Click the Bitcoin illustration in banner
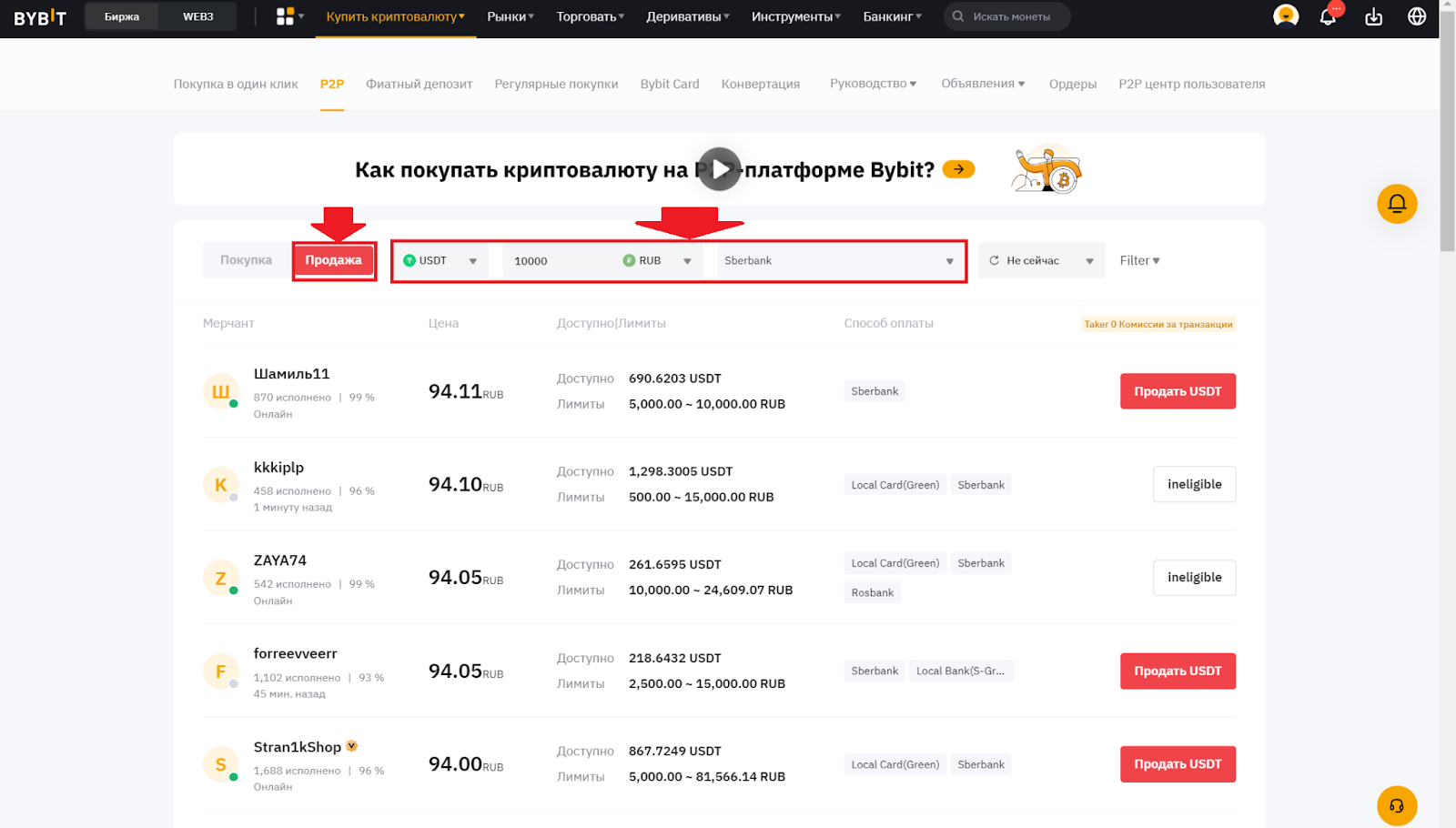The height and width of the screenshot is (828, 1456). pyautogui.click(x=1046, y=169)
